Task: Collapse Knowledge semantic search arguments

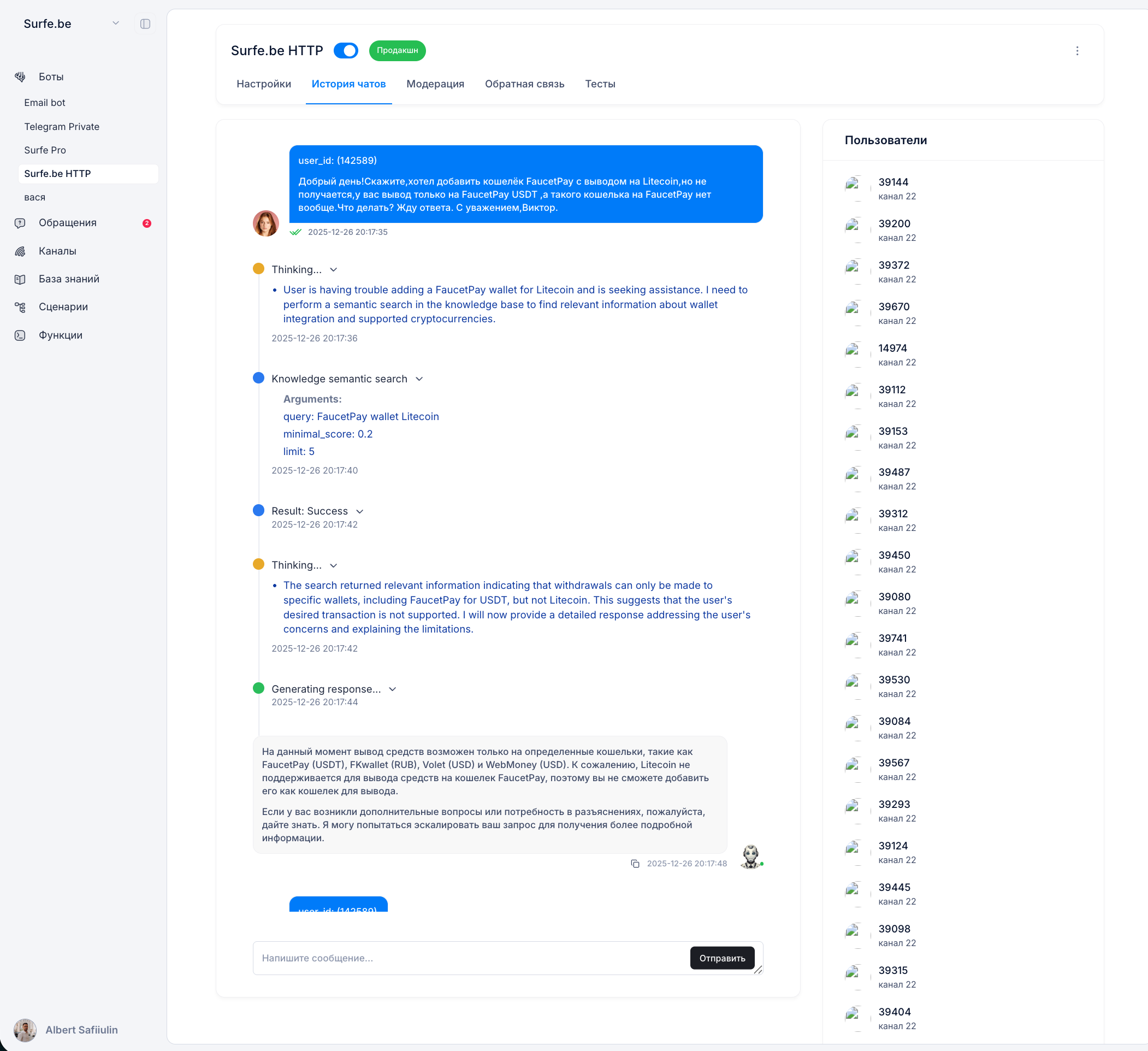Action: coord(419,380)
